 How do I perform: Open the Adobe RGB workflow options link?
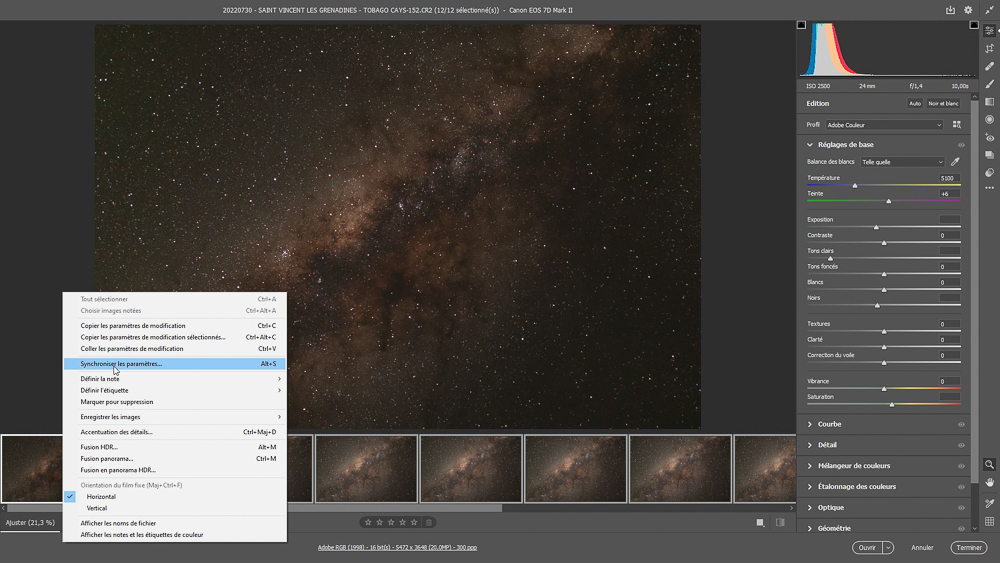point(397,548)
